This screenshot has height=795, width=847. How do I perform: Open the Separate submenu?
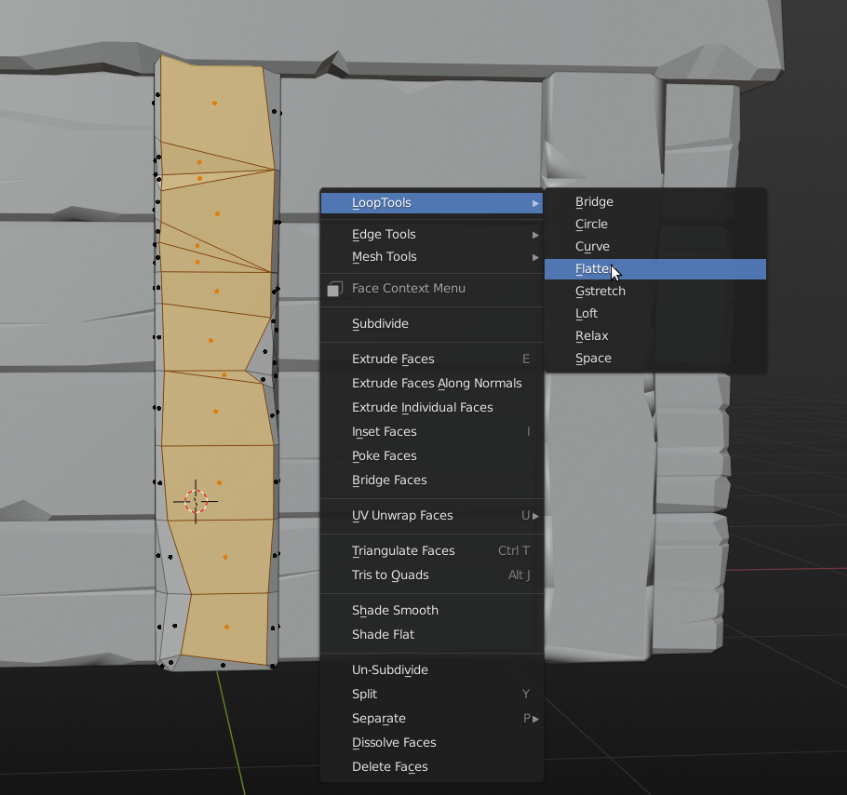pos(432,719)
